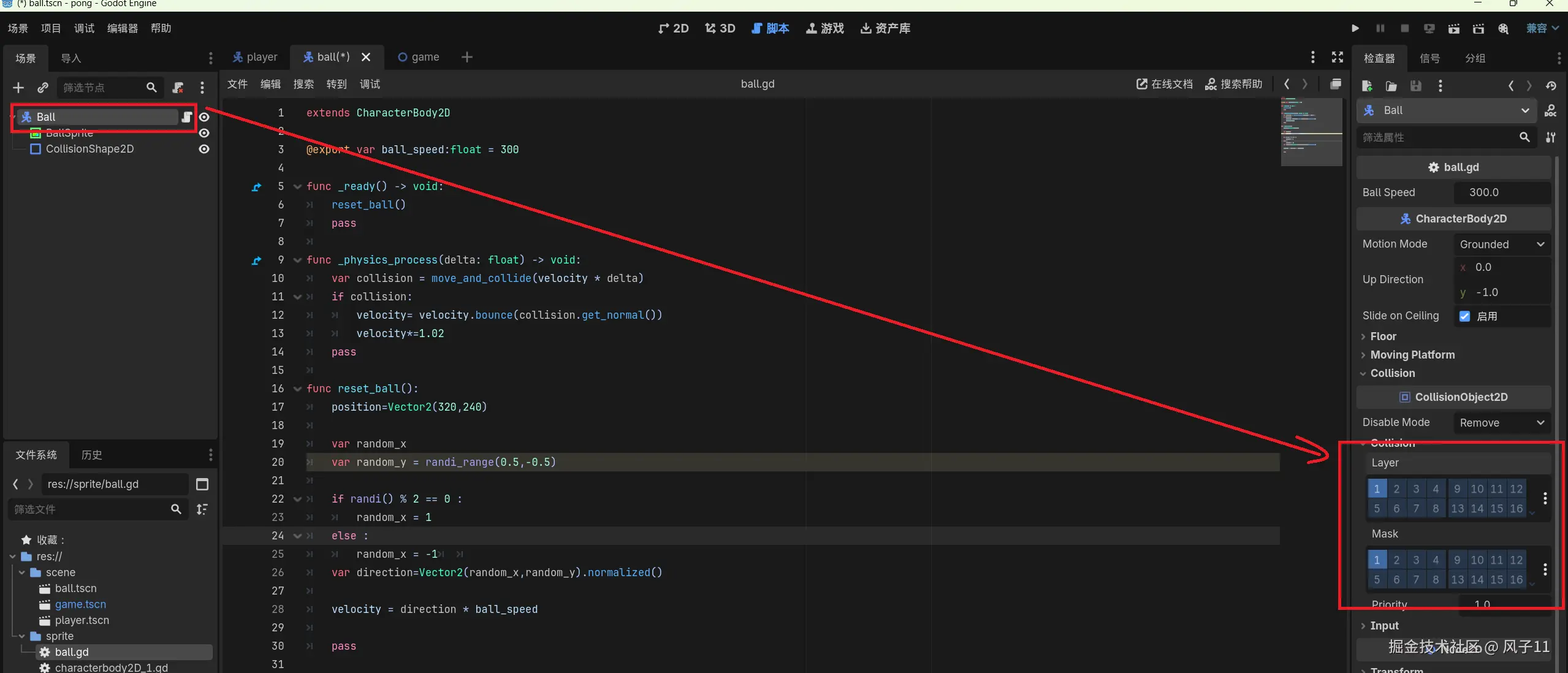The image size is (1568, 673).
Task: Toggle split mode in the file system dock
Action: [202, 484]
